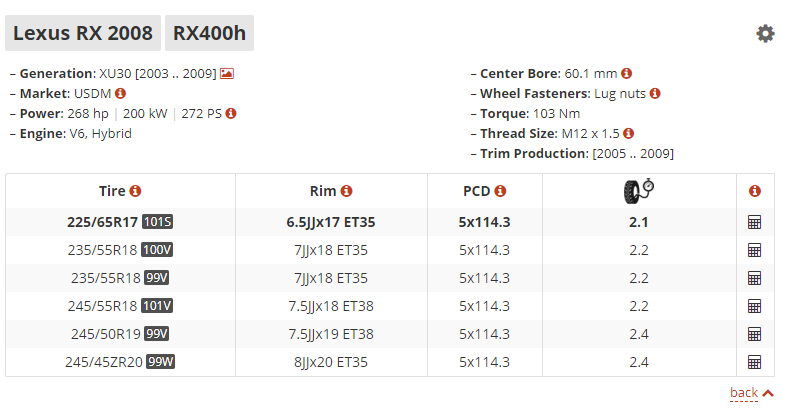795x411 pixels.
Task: Click the Lexus RX 2008 title button
Action: (x=82, y=33)
